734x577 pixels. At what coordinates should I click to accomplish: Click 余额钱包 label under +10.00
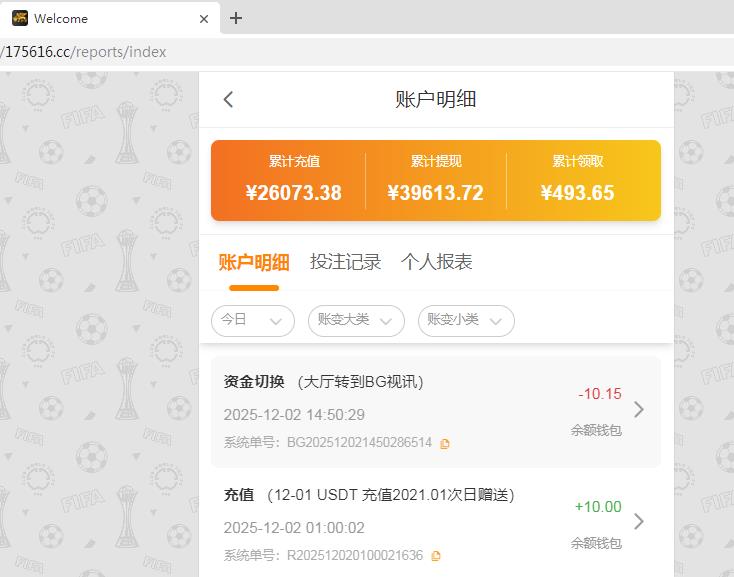tap(596, 543)
